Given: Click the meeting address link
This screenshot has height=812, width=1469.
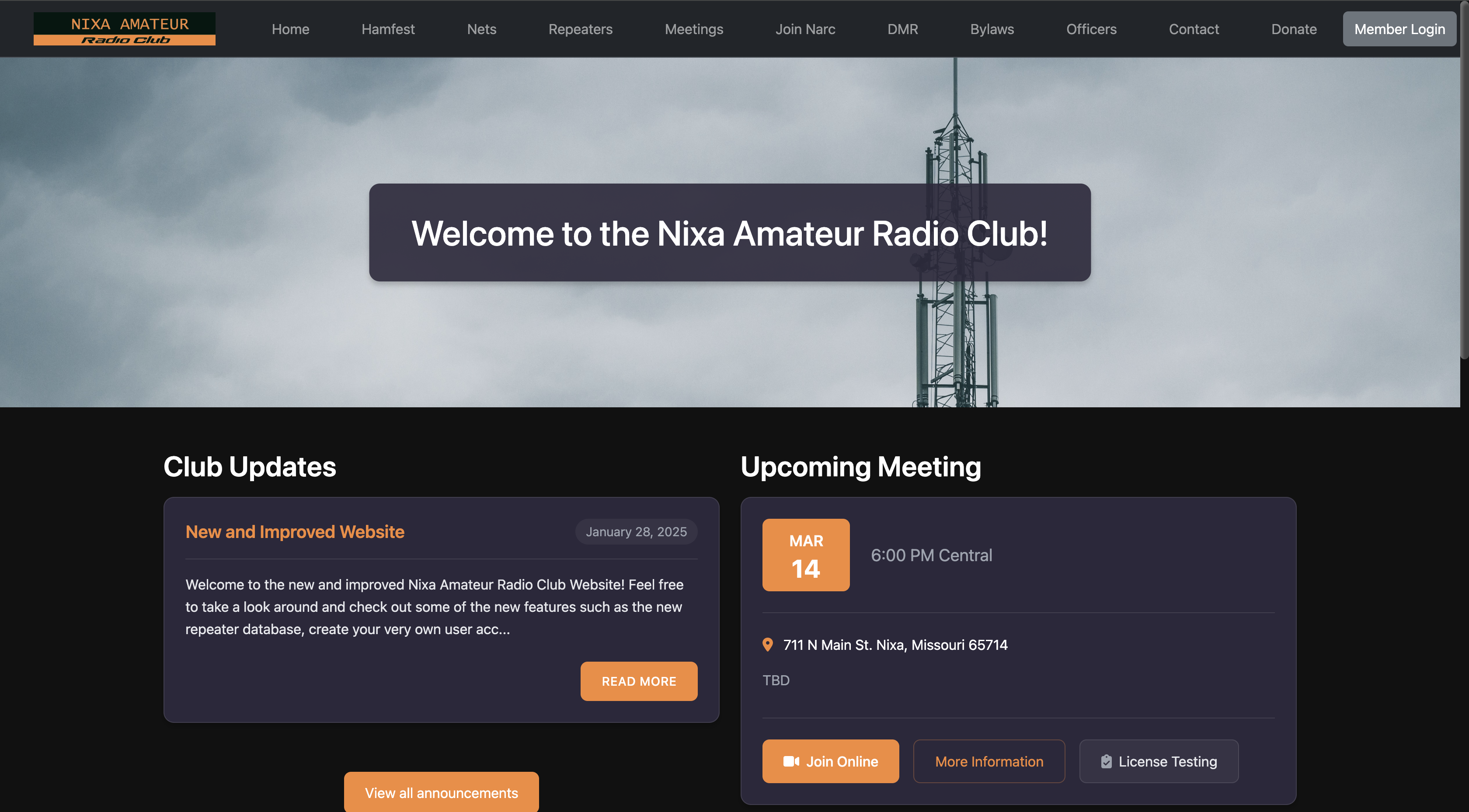Looking at the screenshot, I should pyautogui.click(x=895, y=644).
